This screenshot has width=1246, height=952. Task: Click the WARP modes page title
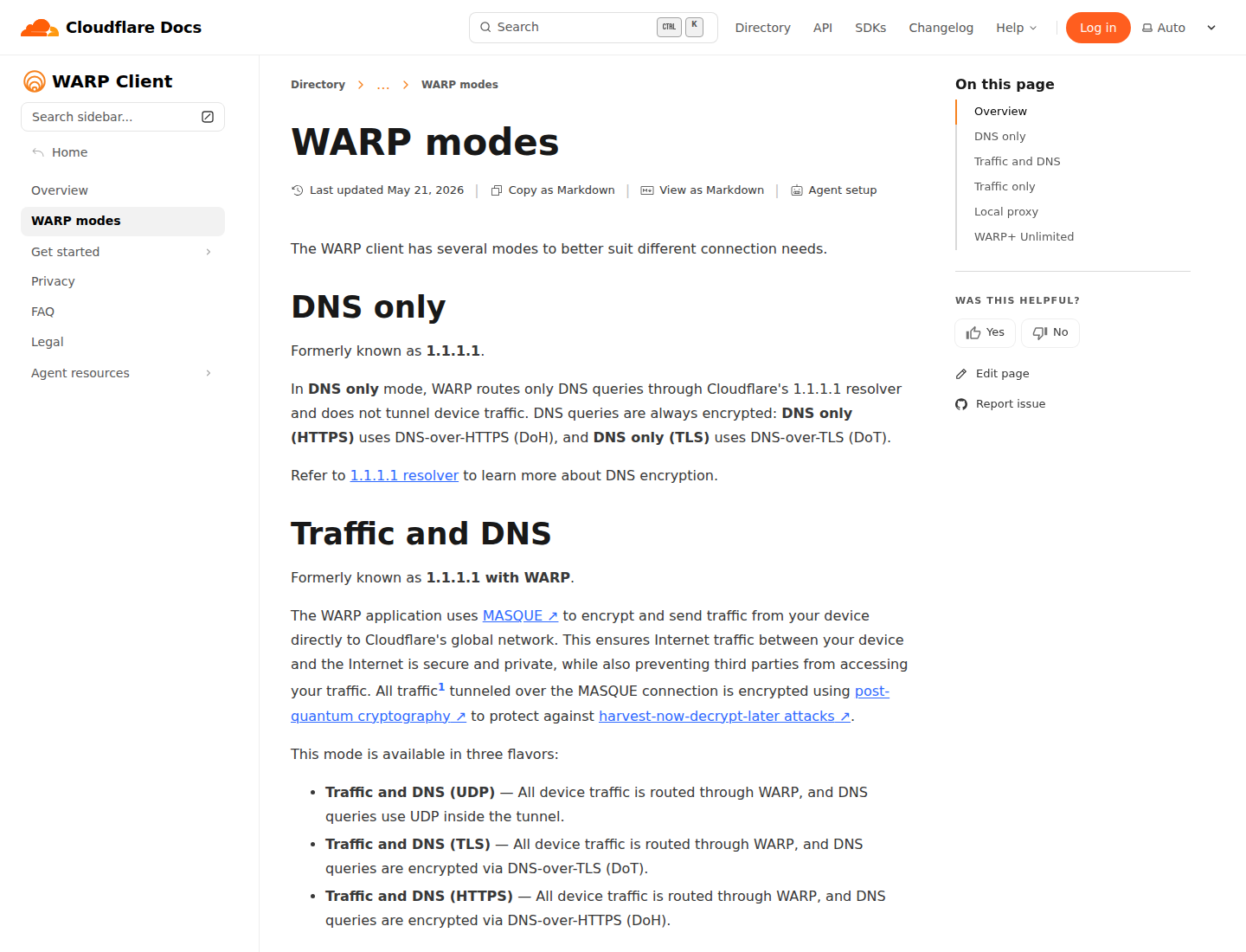[425, 142]
